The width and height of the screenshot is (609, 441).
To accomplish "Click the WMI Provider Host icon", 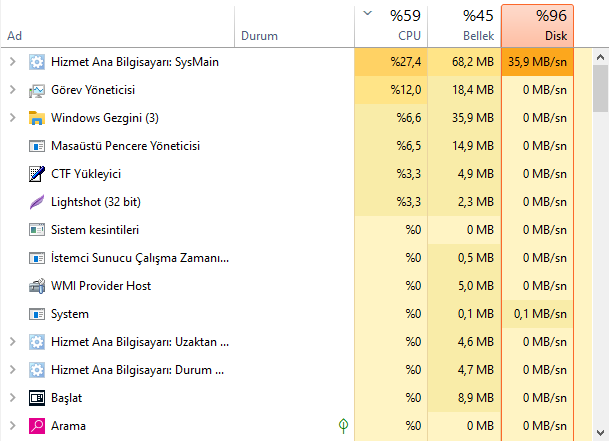I will [x=37, y=286].
